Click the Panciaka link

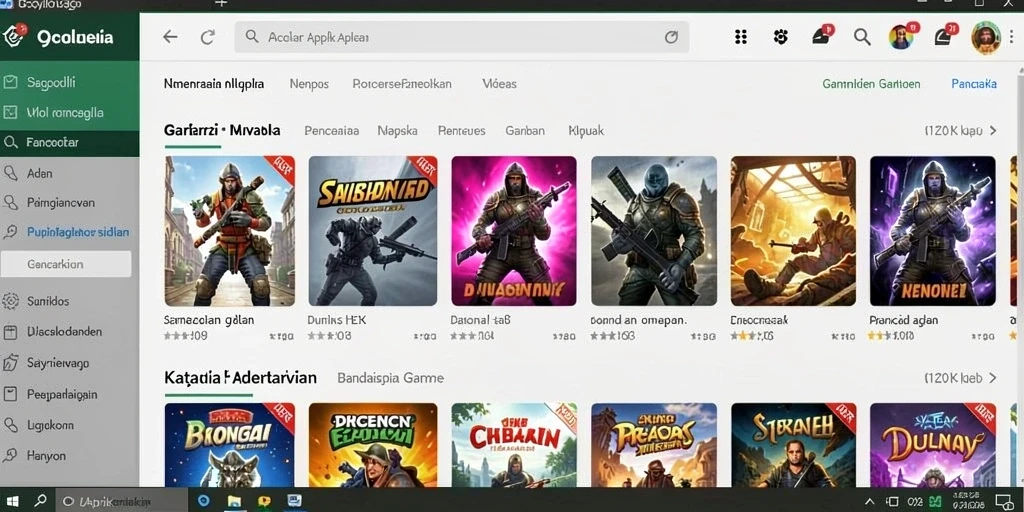click(x=974, y=84)
